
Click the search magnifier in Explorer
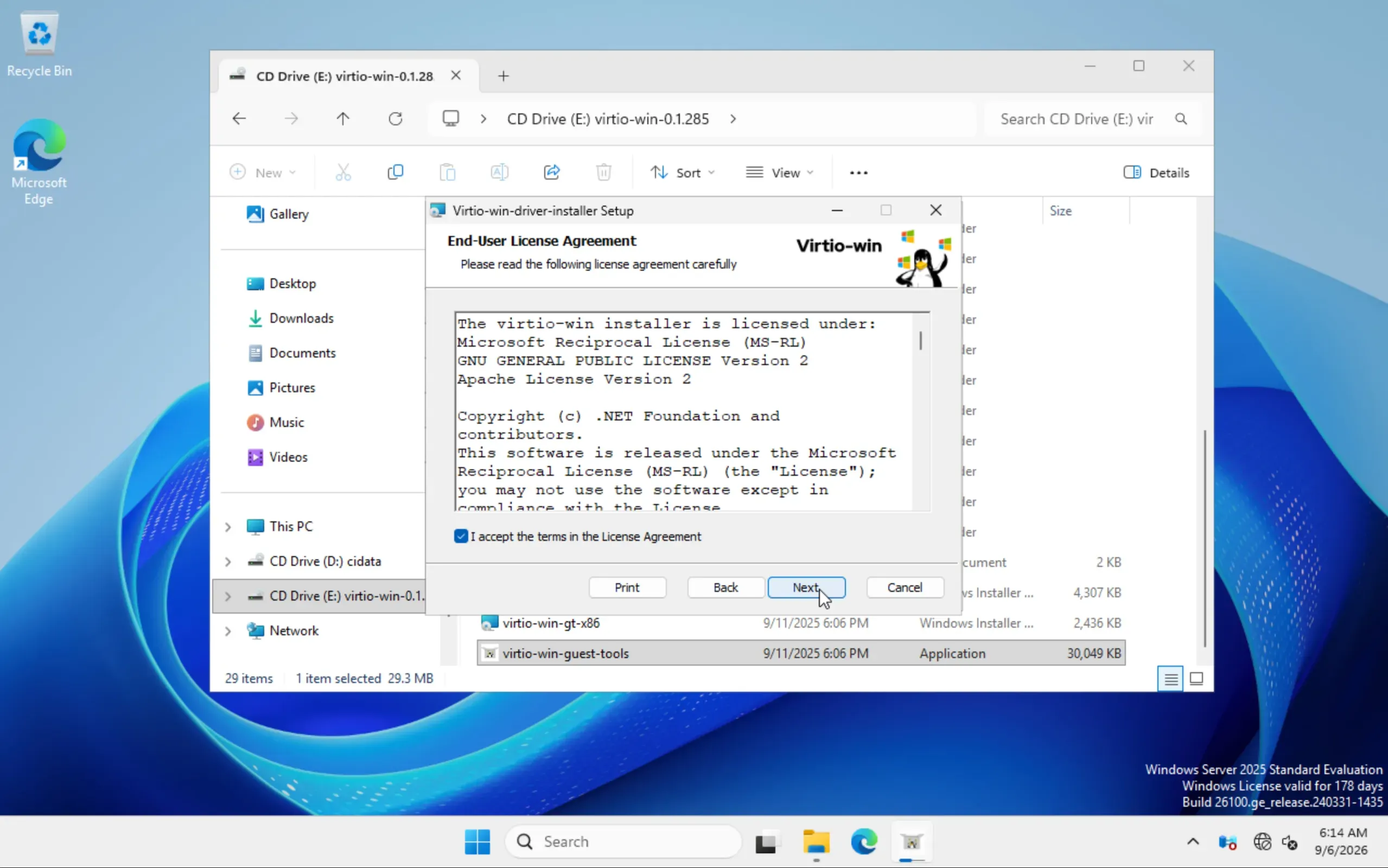[1181, 119]
